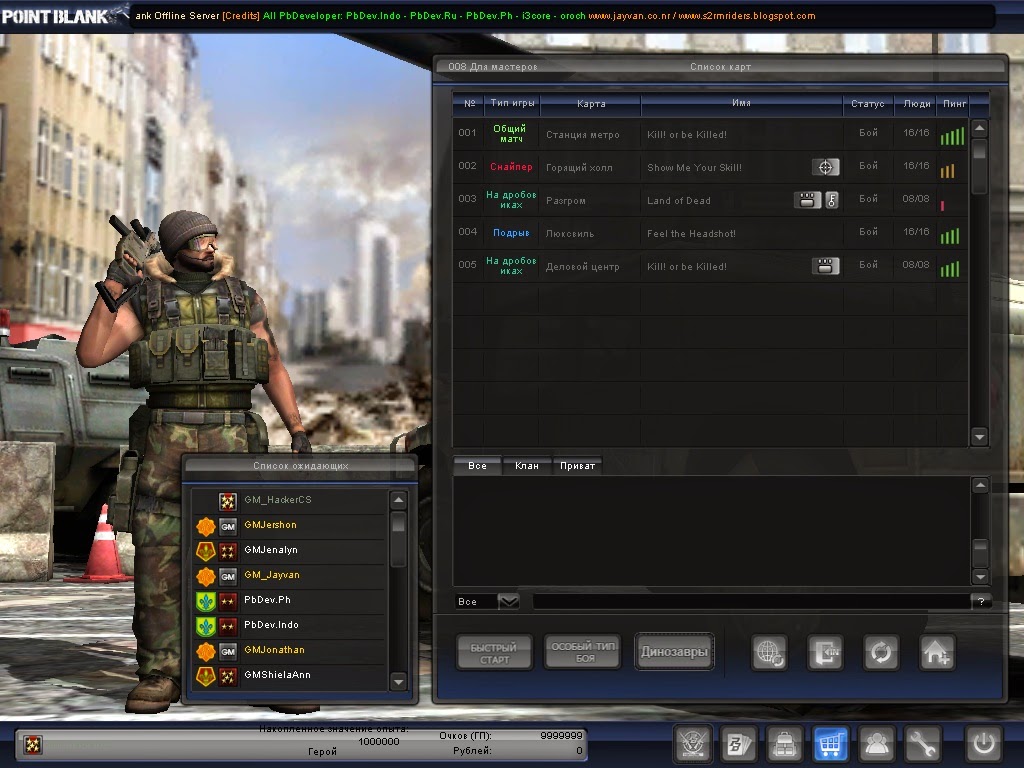The height and width of the screenshot is (768, 1024).
Task: Sort rooms by '№' column header
Action: 470,103
